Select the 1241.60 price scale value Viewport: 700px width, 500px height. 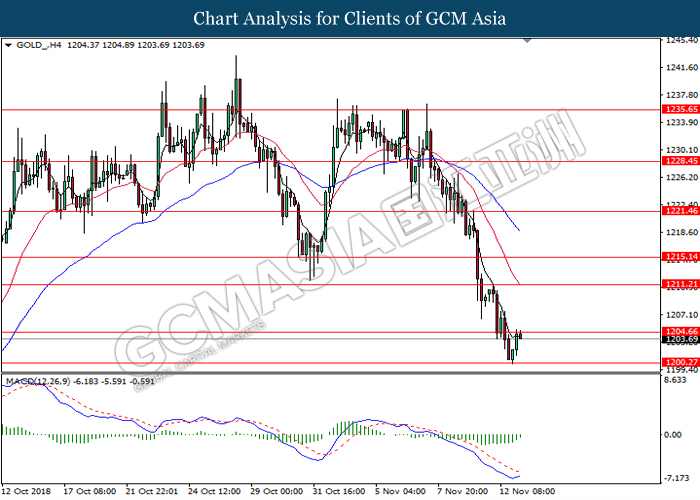[x=681, y=67]
